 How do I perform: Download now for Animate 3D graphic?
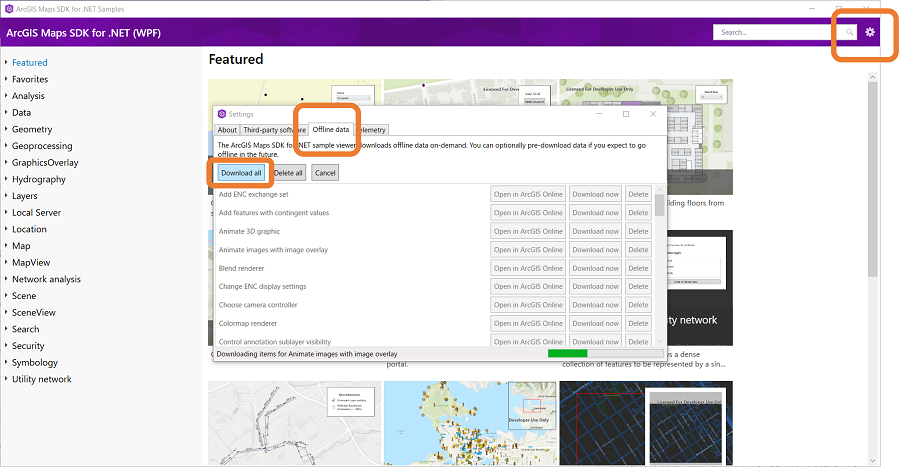coord(595,231)
